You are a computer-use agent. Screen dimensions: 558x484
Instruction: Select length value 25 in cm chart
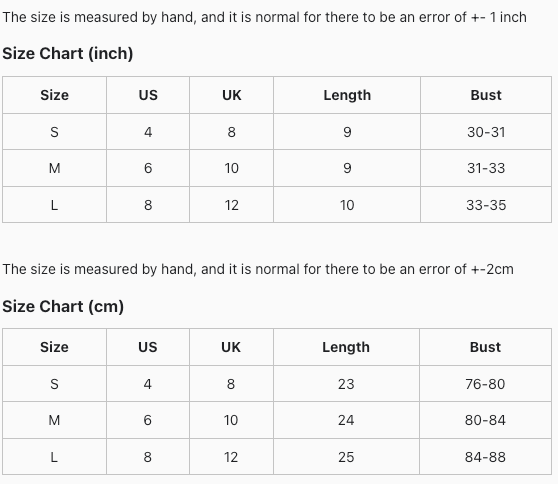(x=346, y=457)
